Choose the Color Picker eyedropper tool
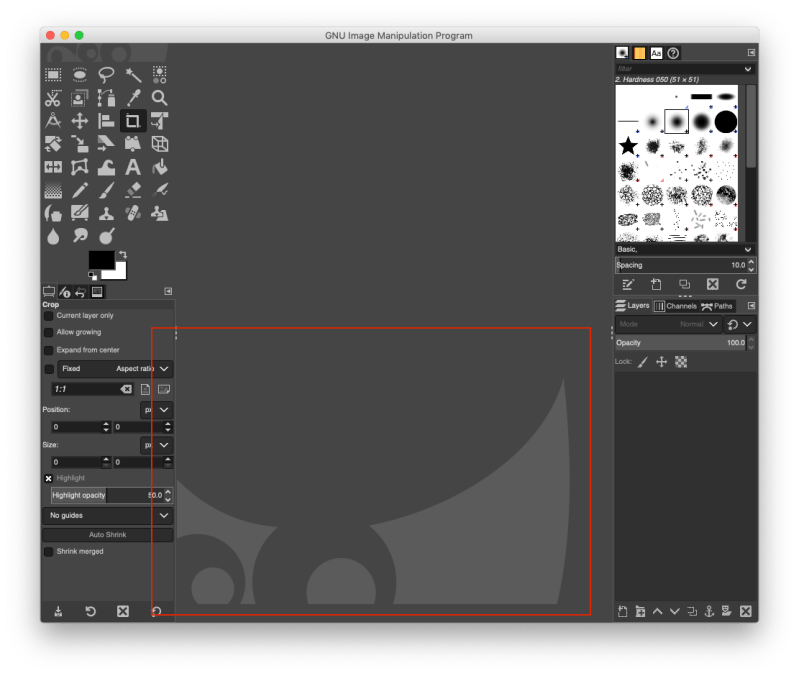 coord(133,98)
